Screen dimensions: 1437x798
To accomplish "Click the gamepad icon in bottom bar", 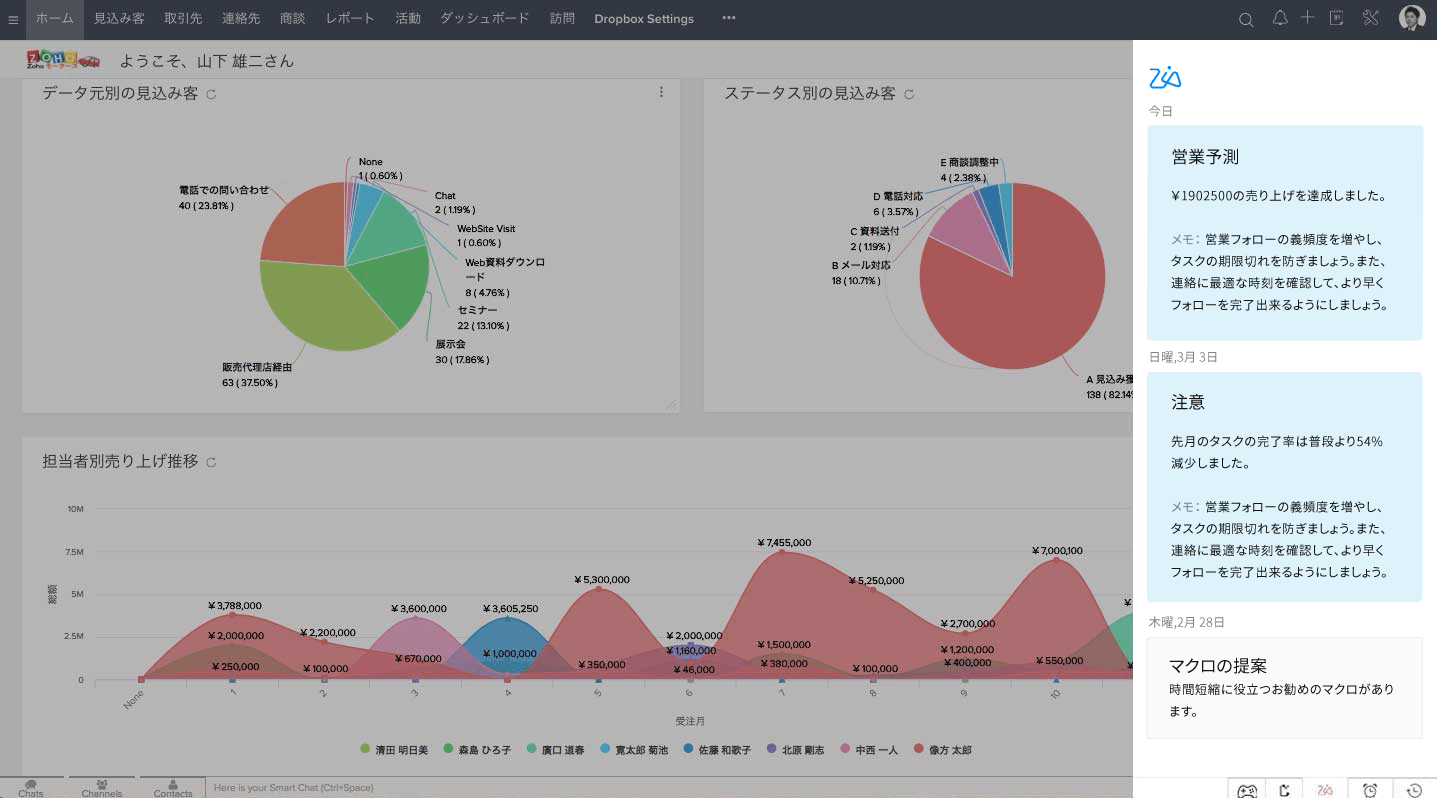I will point(1247,790).
